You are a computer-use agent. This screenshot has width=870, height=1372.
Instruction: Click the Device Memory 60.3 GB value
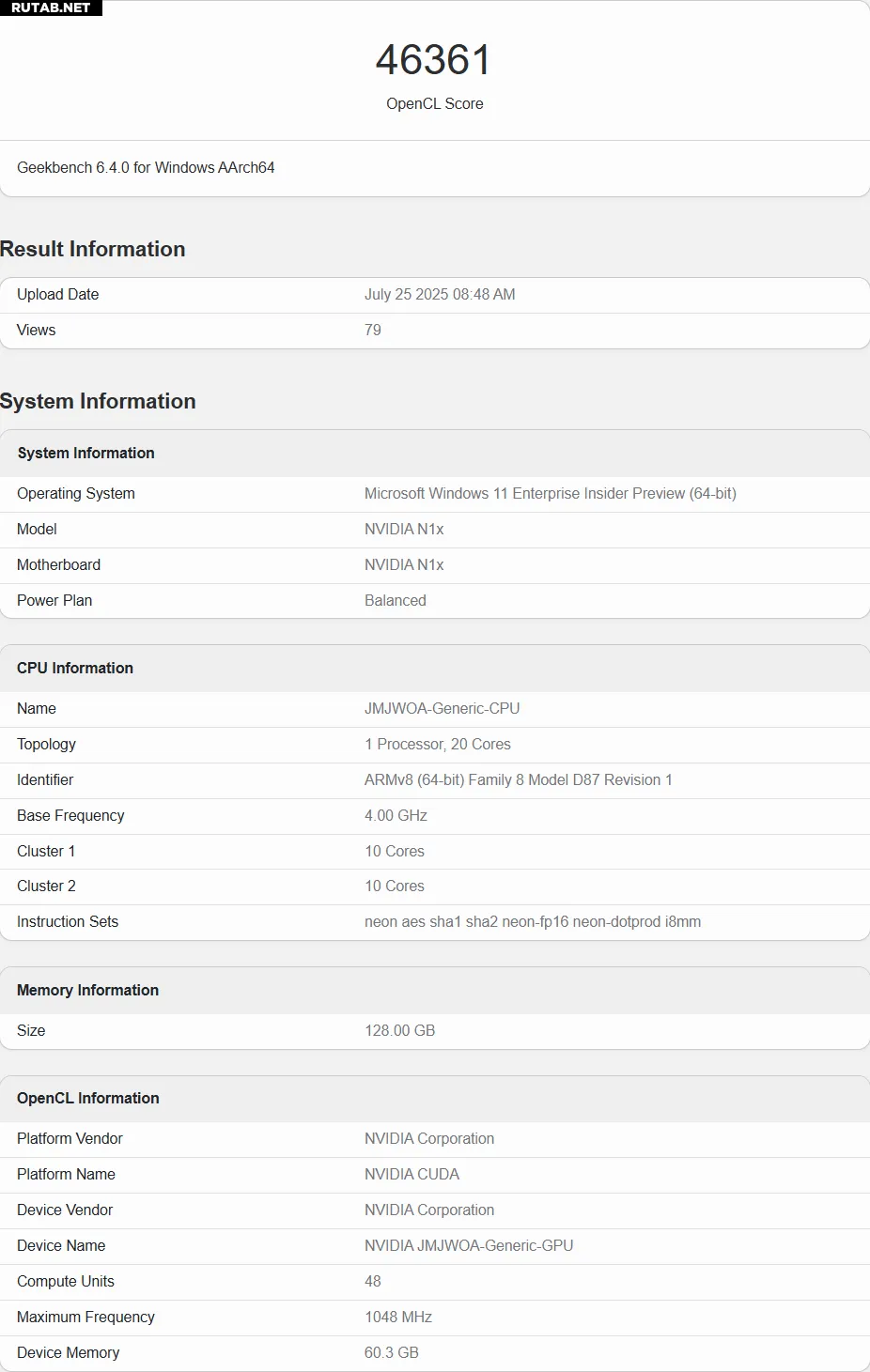(392, 1353)
